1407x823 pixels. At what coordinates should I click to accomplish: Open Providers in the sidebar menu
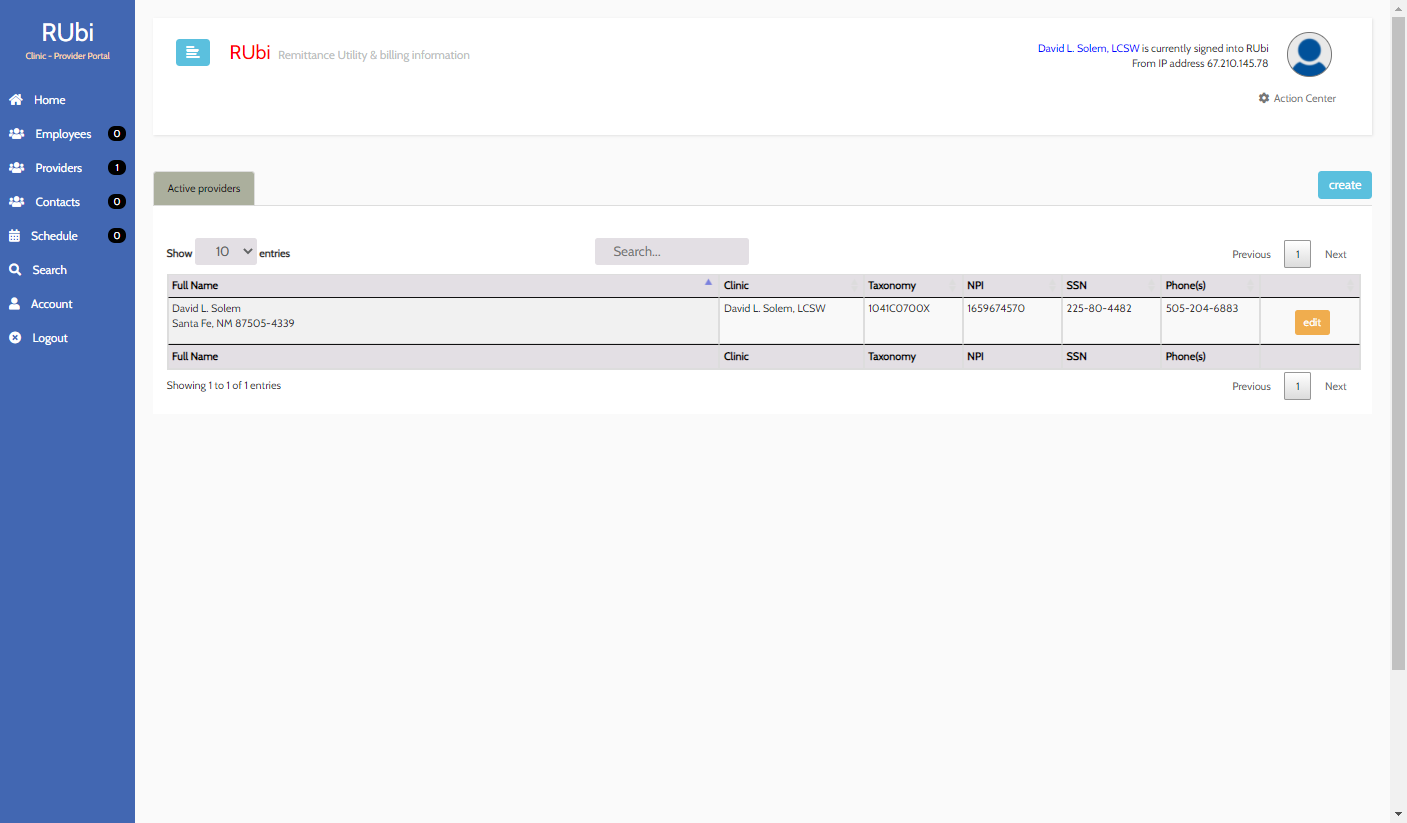pyautogui.click(x=59, y=168)
